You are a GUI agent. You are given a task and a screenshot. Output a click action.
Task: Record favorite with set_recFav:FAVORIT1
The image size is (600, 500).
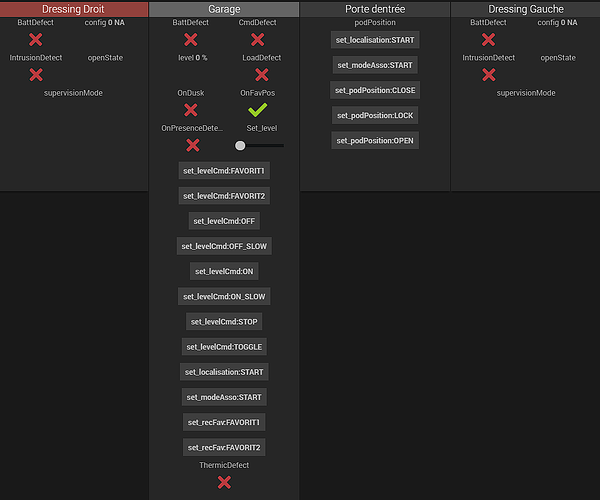point(224,422)
